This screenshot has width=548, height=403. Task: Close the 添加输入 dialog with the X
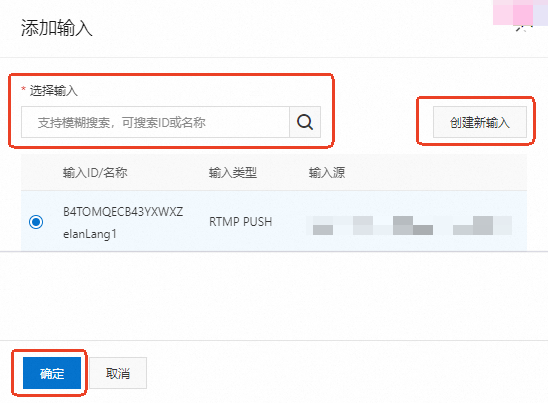coord(523,28)
